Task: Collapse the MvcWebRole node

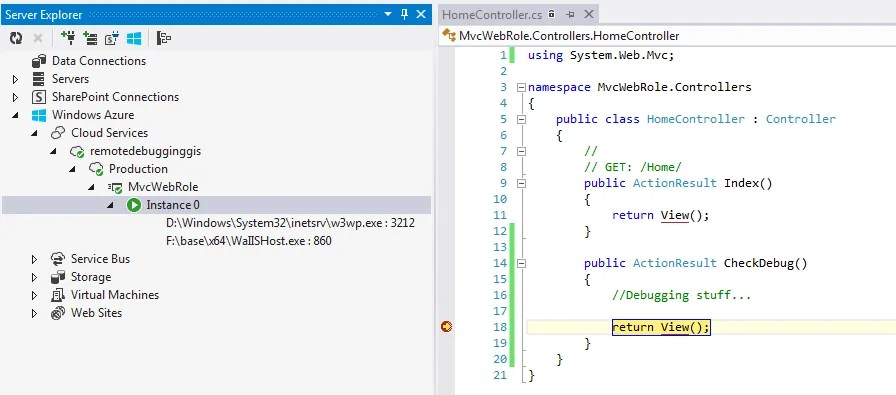Action: click(x=91, y=187)
